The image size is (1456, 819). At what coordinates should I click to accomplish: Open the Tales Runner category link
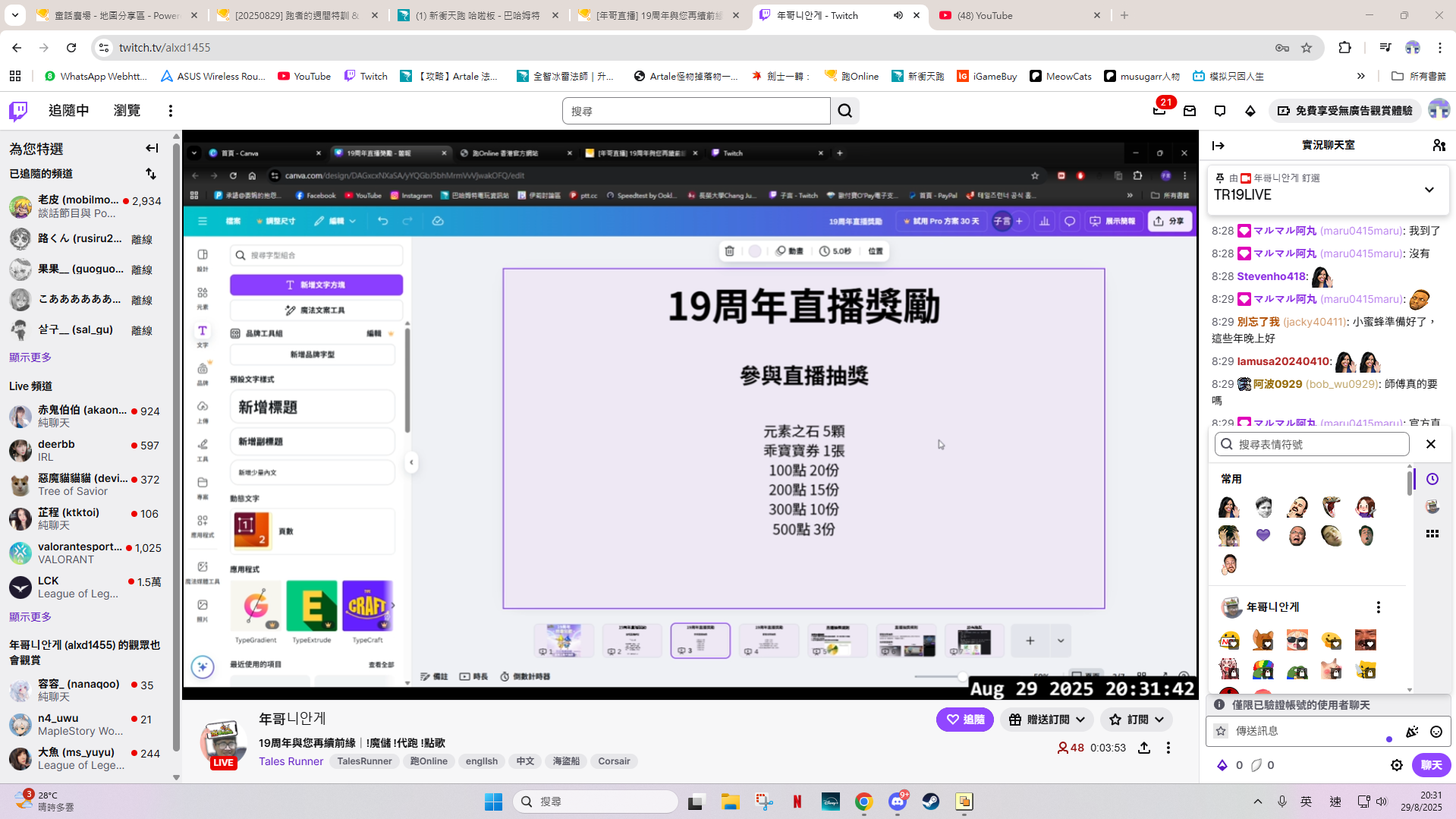(x=291, y=761)
